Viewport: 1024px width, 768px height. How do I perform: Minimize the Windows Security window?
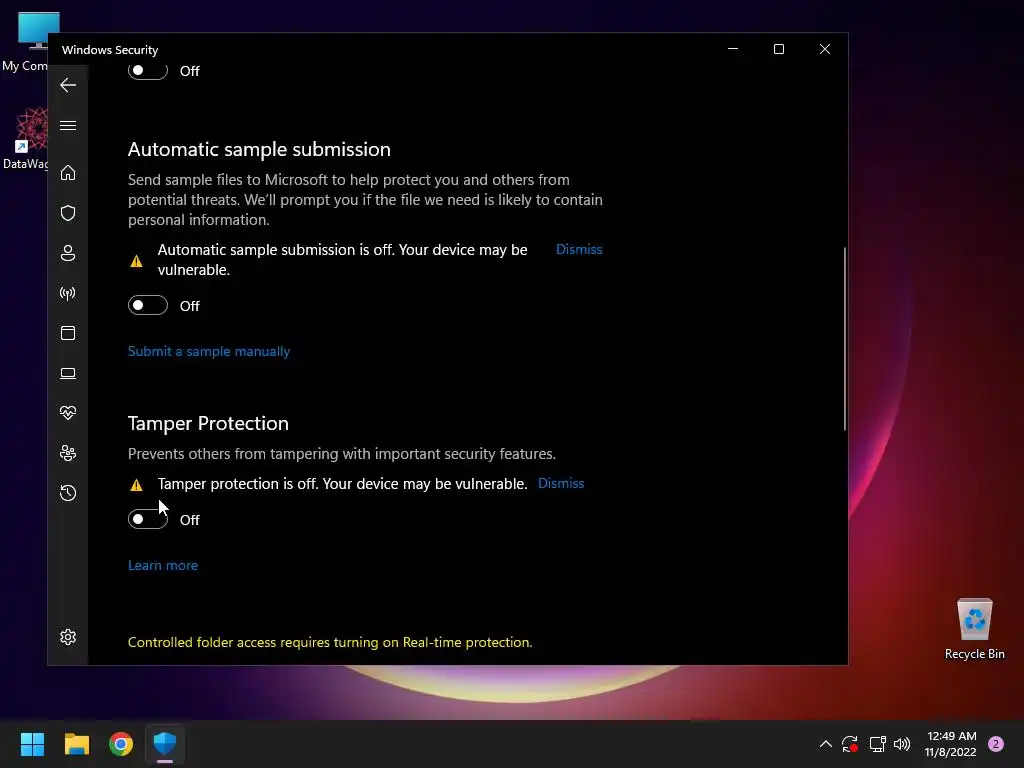[x=733, y=49]
